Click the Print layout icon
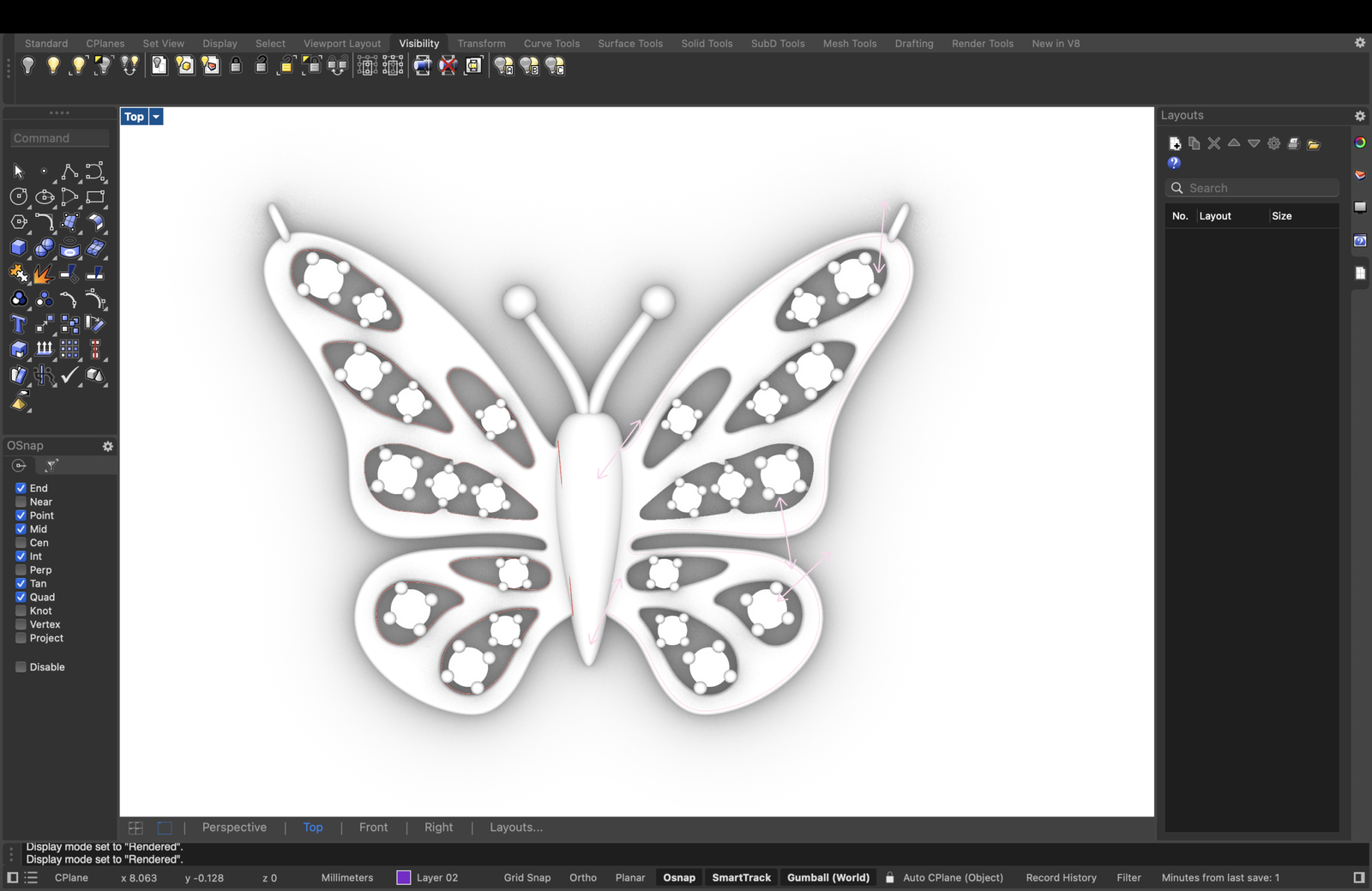 tap(1294, 143)
